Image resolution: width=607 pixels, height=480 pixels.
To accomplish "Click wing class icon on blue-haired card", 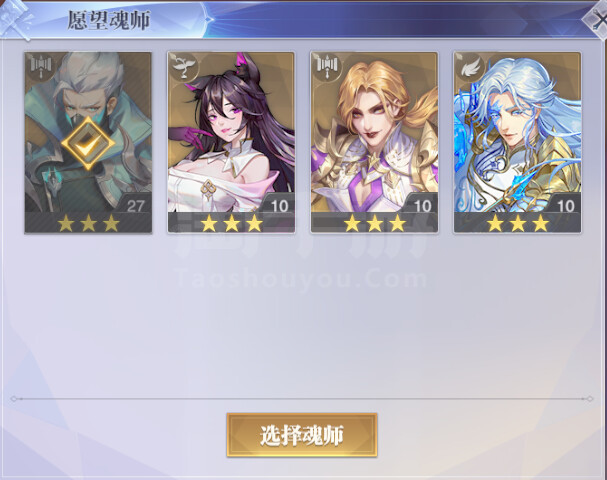I will pyautogui.click(x=469, y=66).
